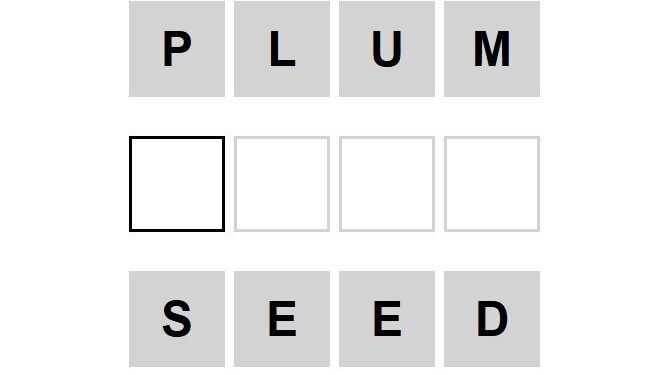Screen dimensions: 661x375
Task: Click the first E tile in SEED
Action: (282, 319)
